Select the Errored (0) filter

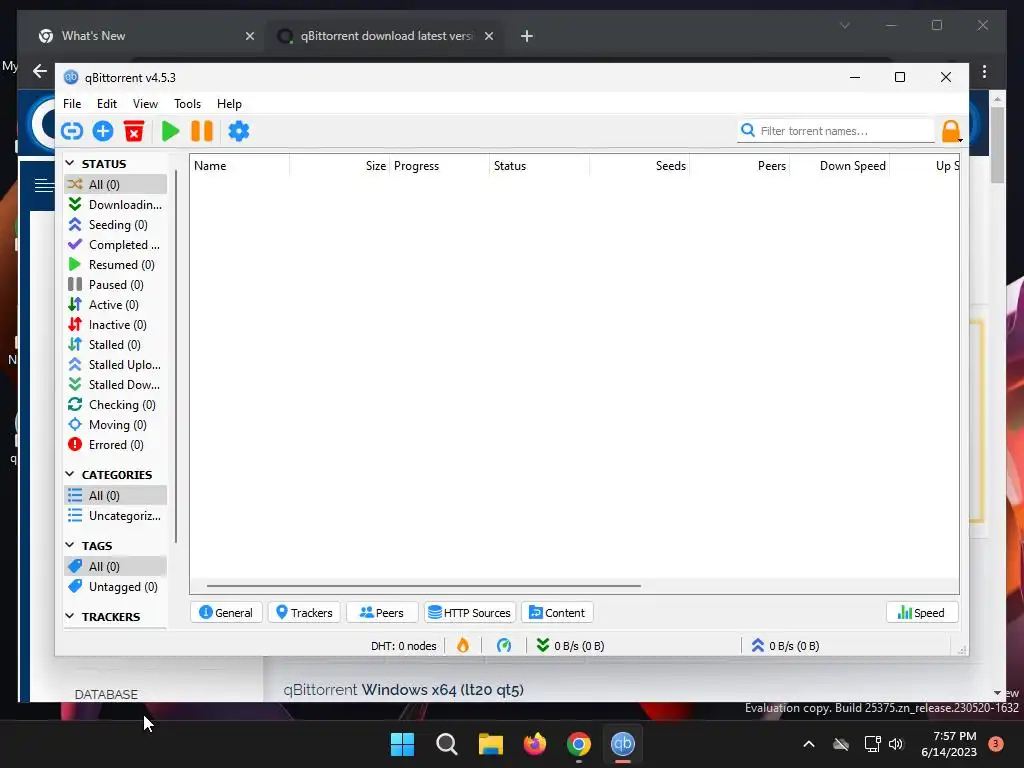tap(116, 445)
